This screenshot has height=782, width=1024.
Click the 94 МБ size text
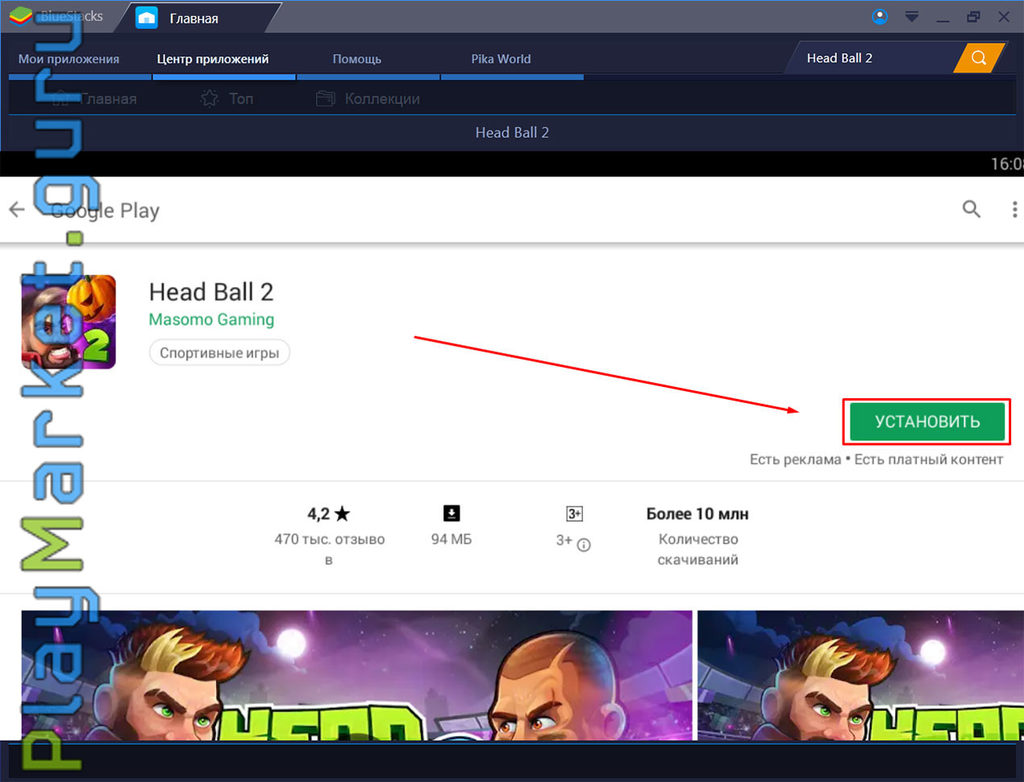451,540
